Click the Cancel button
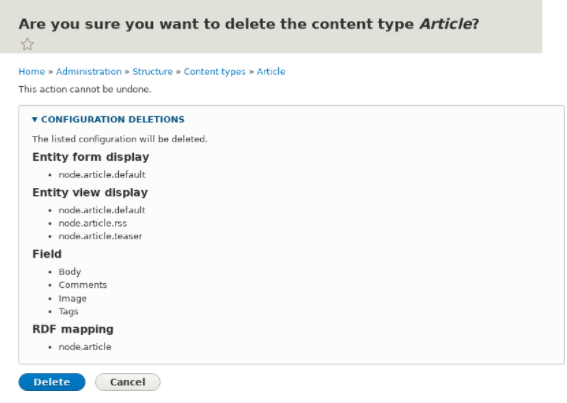 128,382
